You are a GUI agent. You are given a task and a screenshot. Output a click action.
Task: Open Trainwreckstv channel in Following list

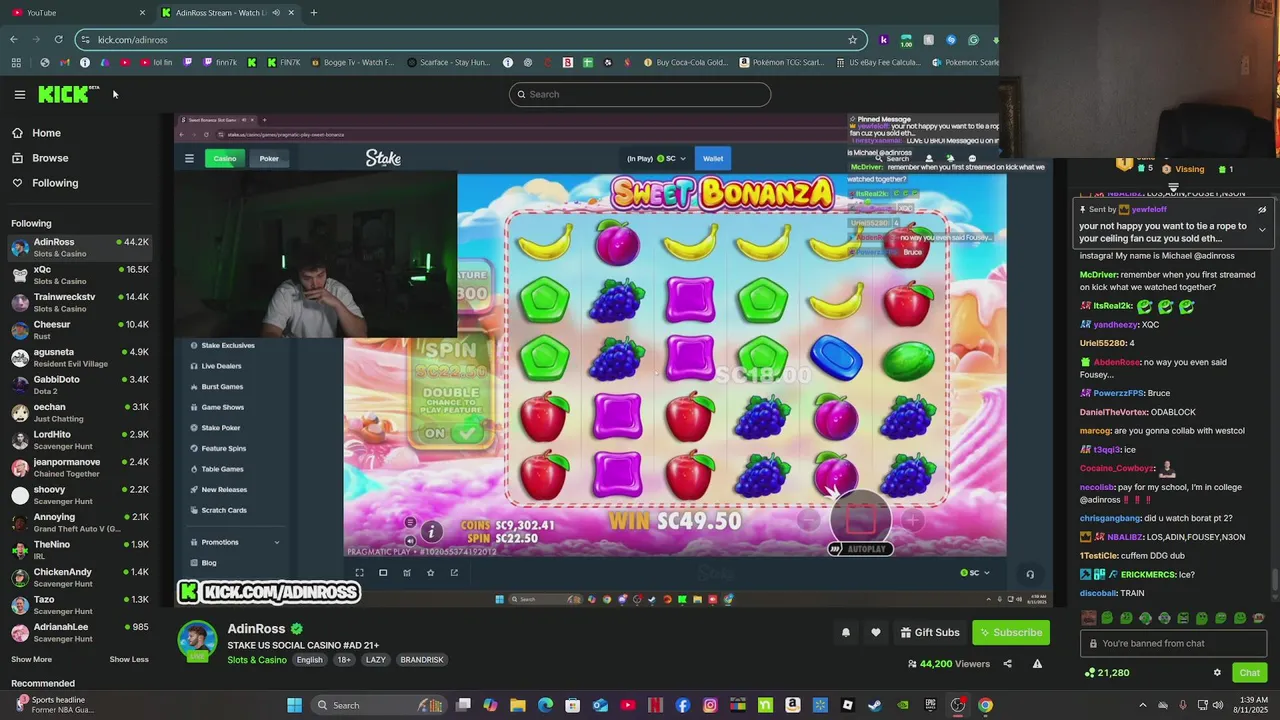coord(80,302)
